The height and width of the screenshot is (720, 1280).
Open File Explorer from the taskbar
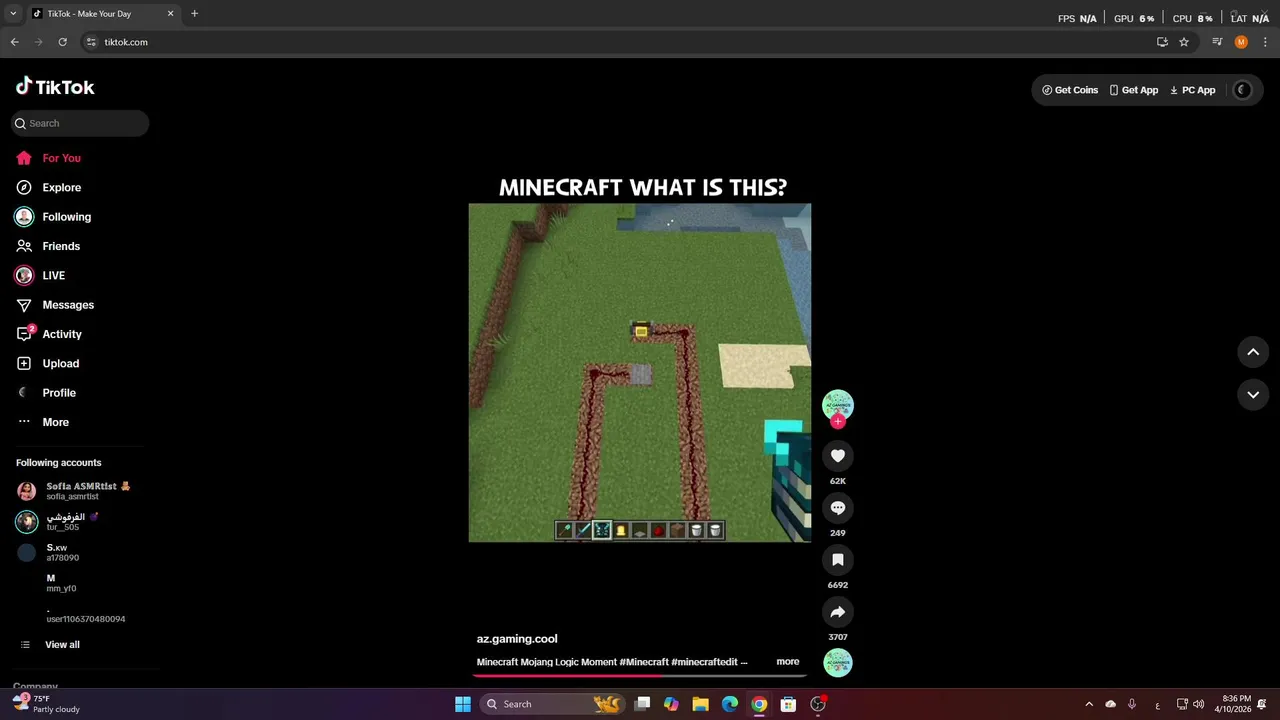(x=700, y=704)
